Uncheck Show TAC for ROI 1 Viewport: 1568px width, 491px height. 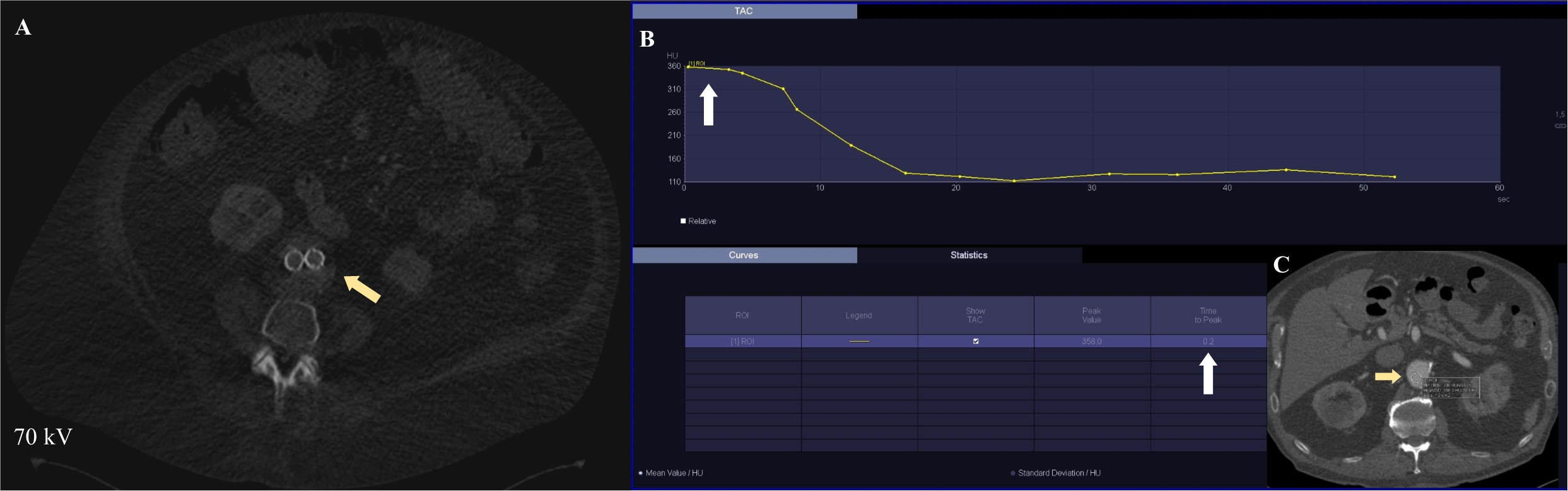(x=976, y=342)
